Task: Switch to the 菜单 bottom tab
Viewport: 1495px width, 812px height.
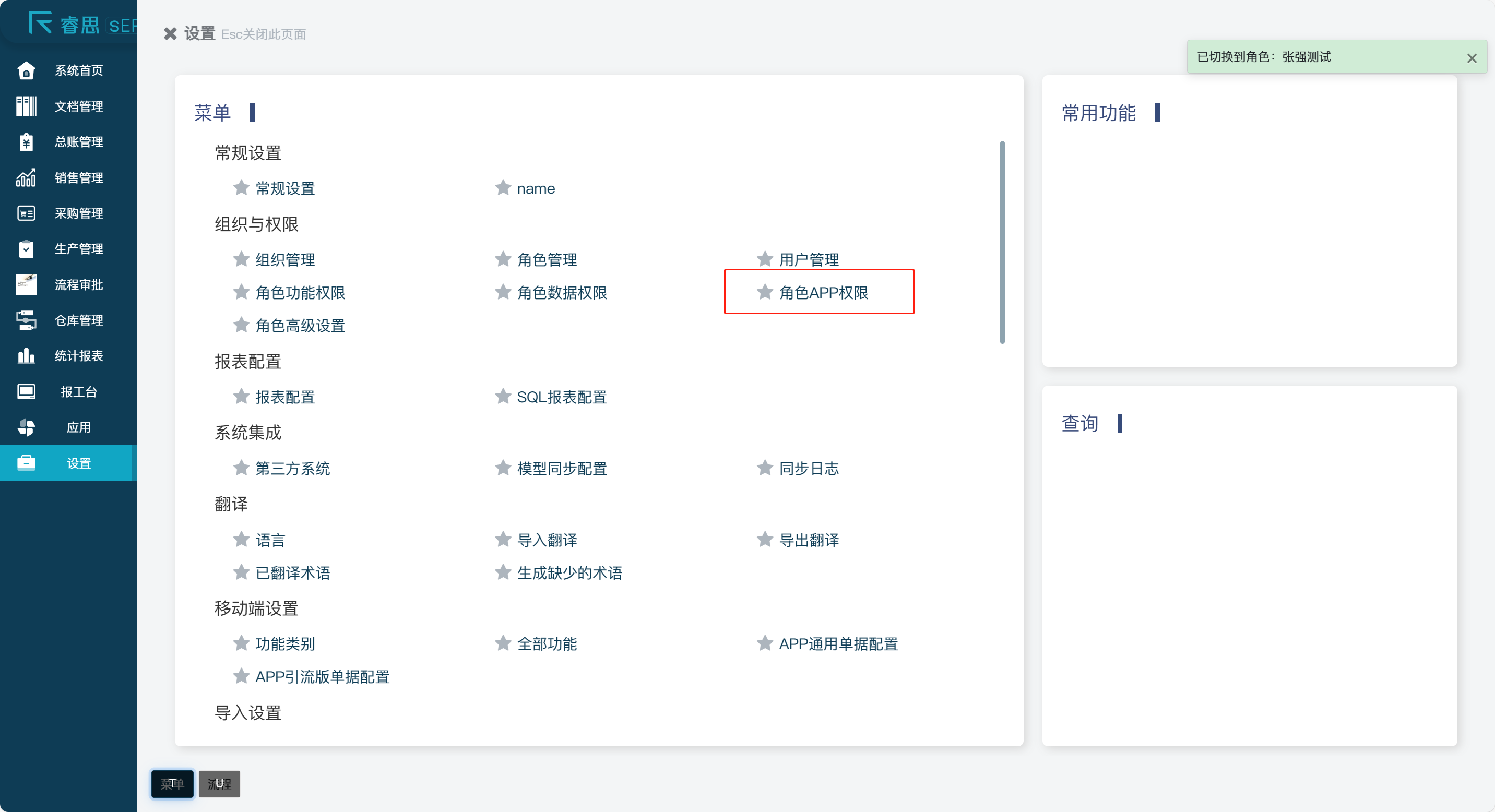Action: [172, 784]
